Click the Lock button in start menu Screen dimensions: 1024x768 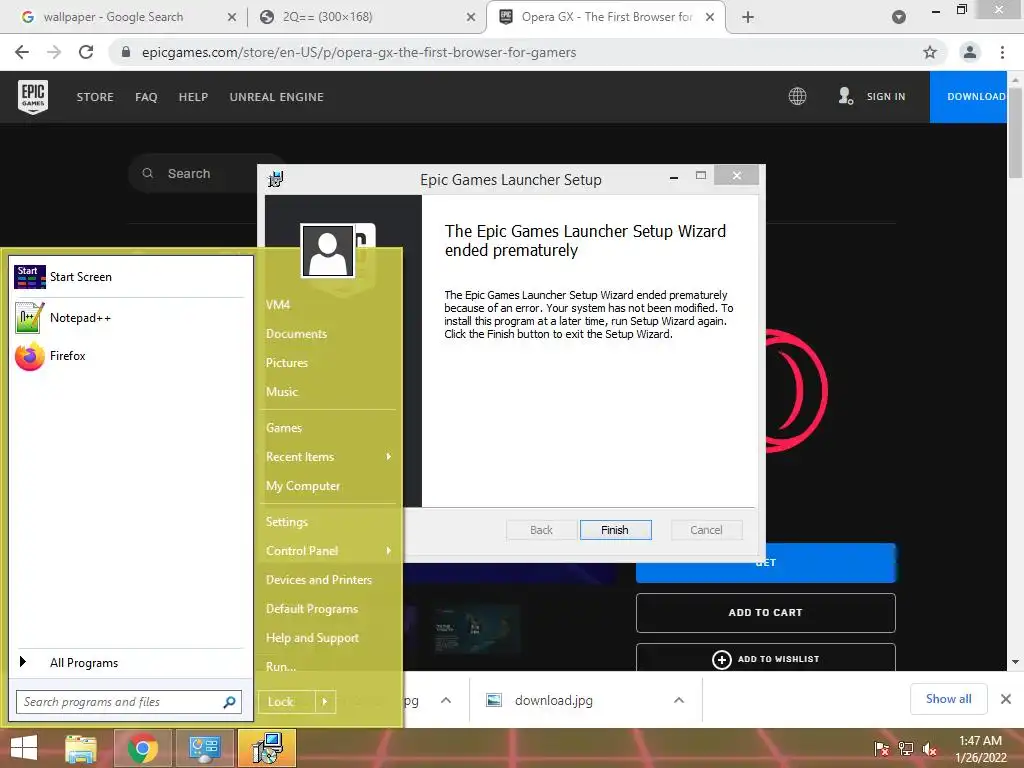coord(286,702)
